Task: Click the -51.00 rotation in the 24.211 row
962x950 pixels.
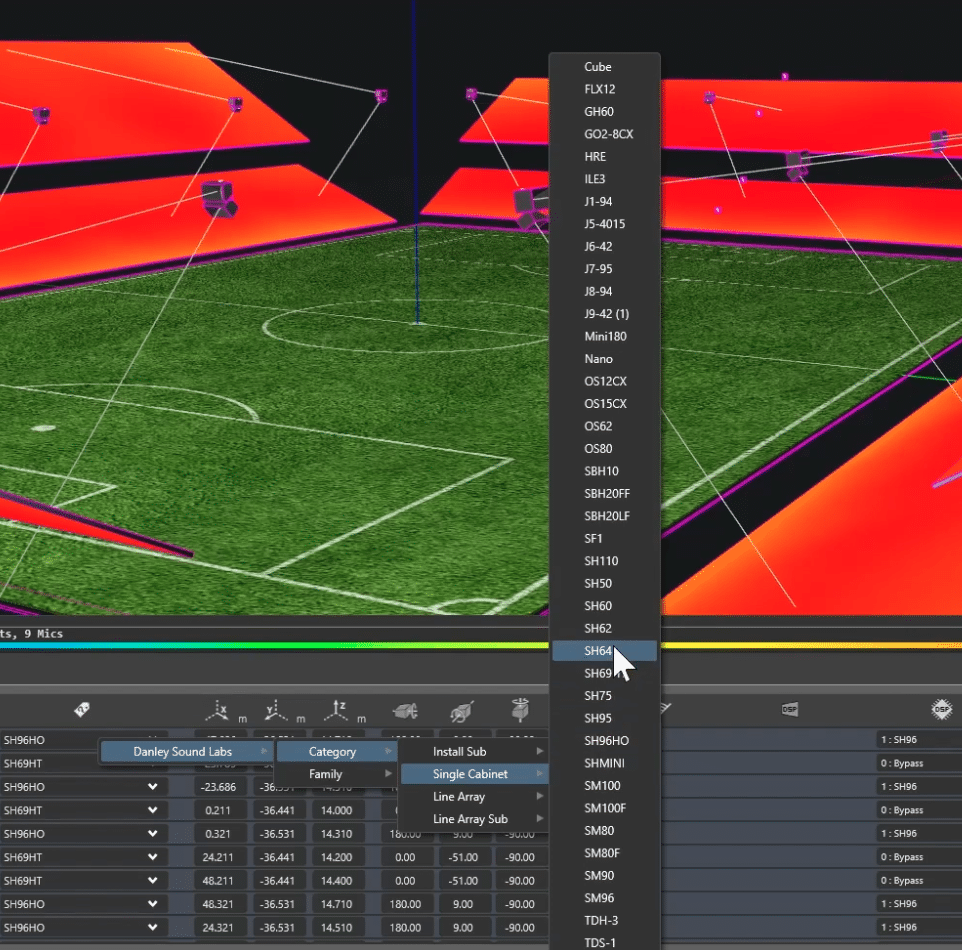Action: click(x=463, y=857)
